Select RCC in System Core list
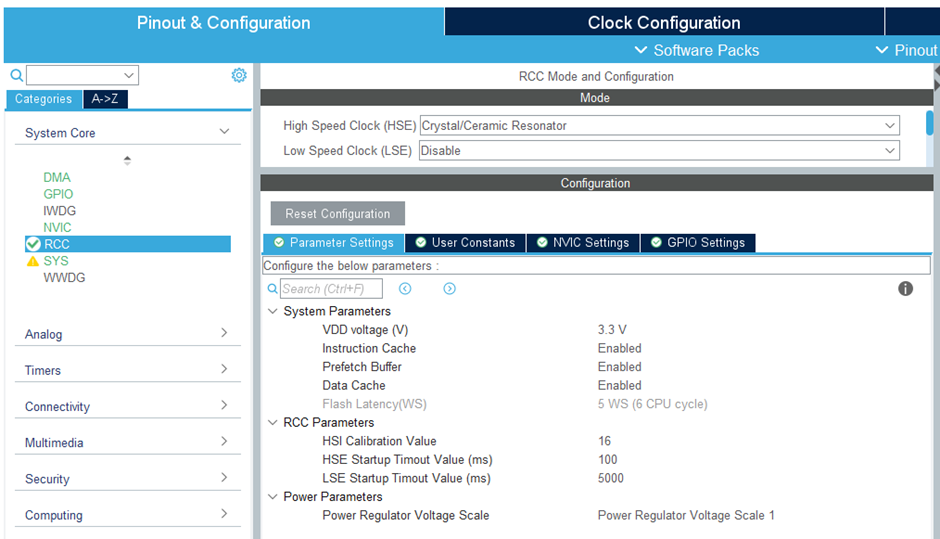 (x=128, y=244)
